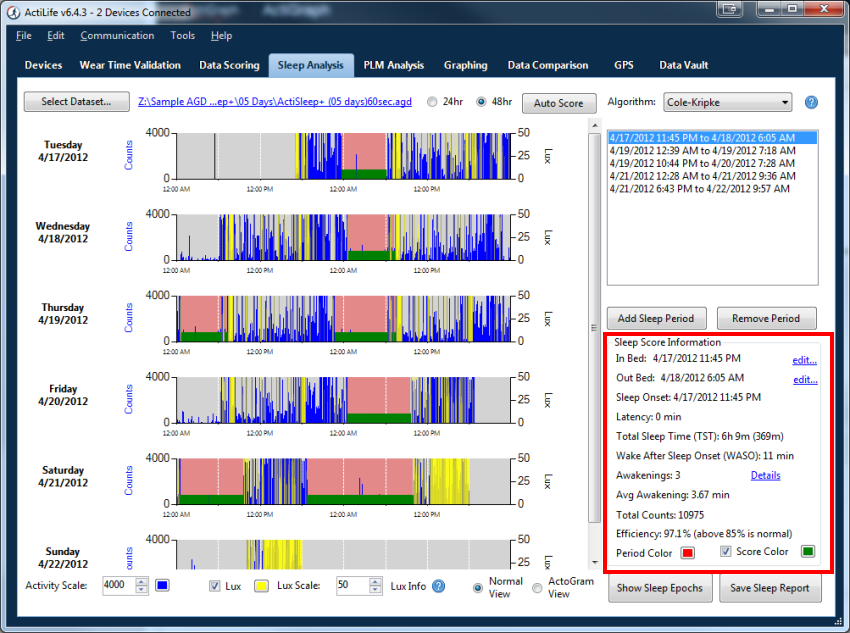This screenshot has width=850, height=633.
Task: Increase the Activity Scale stepper value
Action: click(141, 582)
